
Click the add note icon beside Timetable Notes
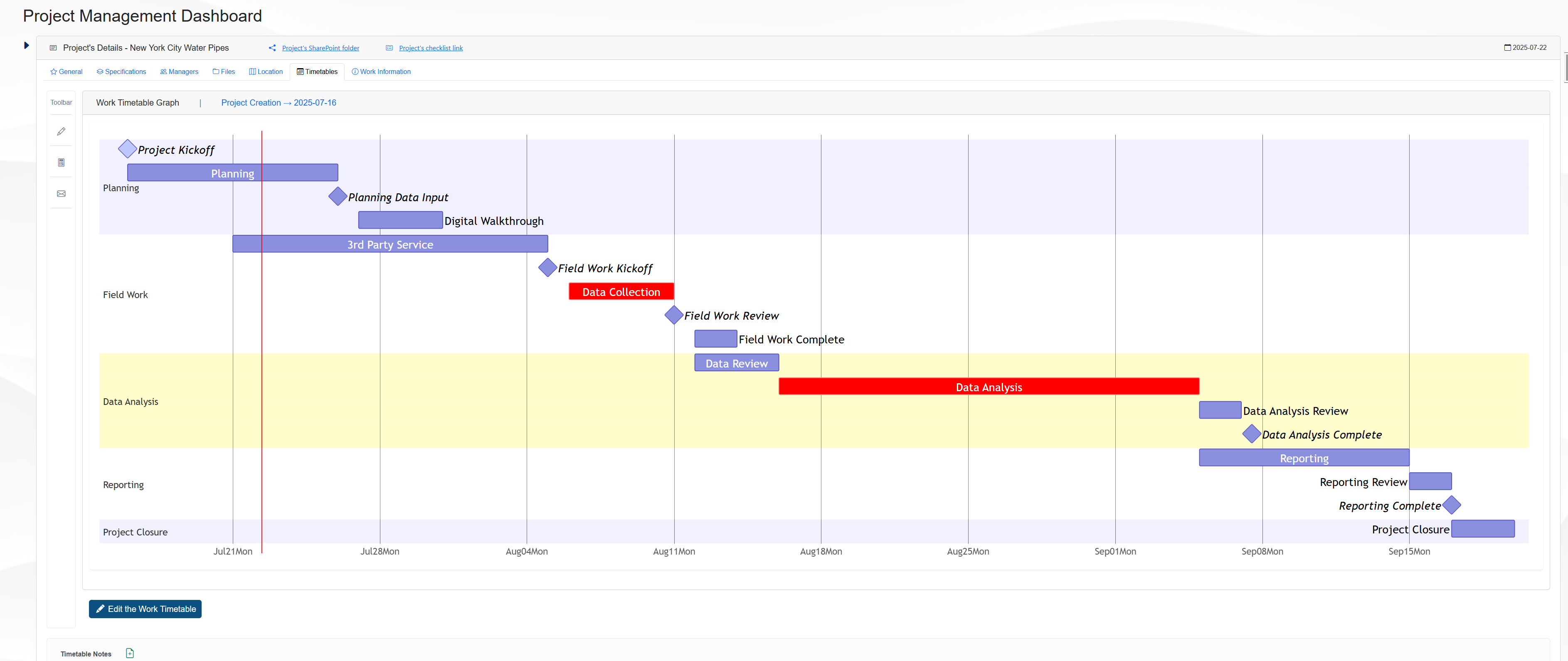coord(130,653)
